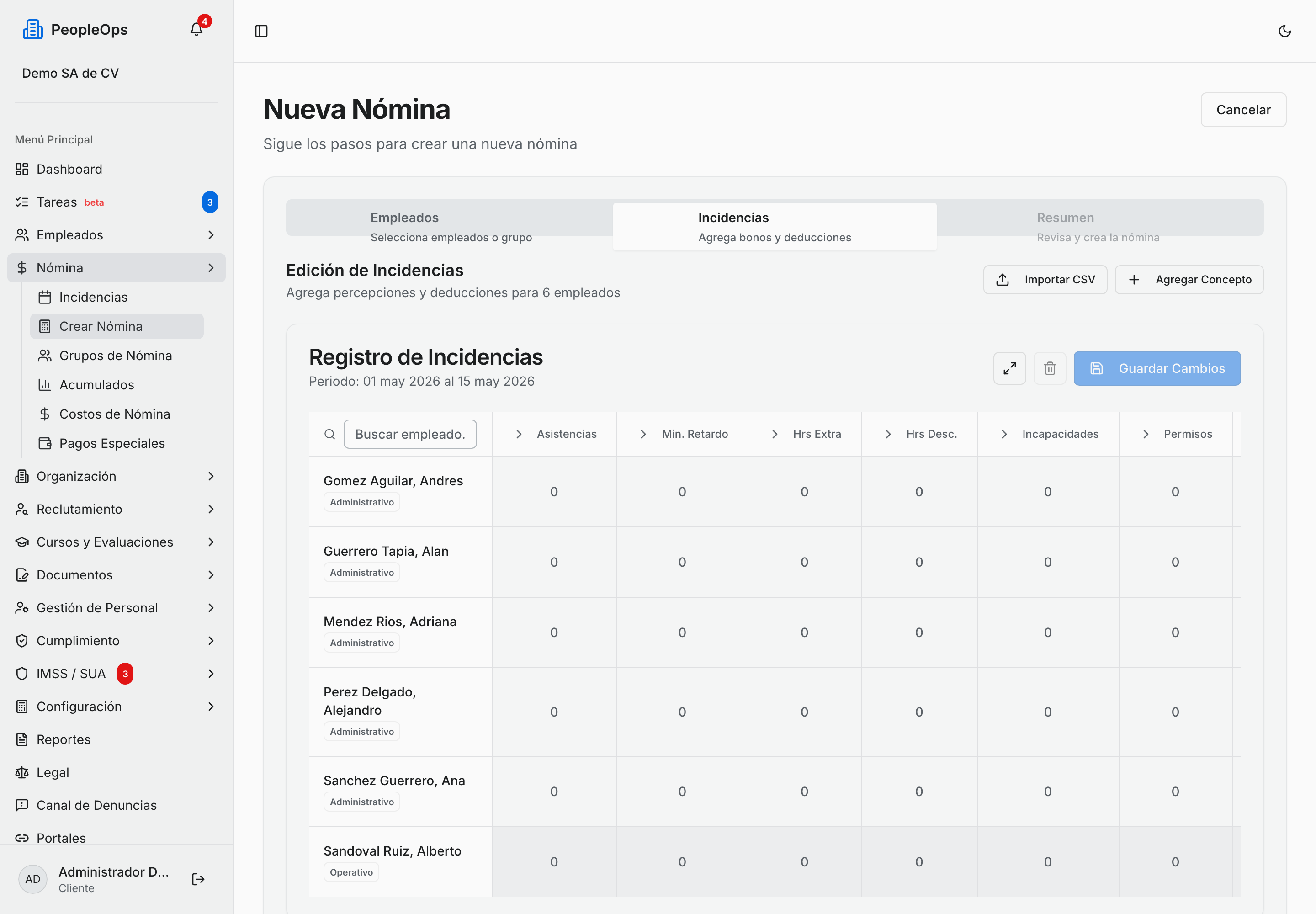Click the Pagos Especiales wallet icon
1316x914 pixels.
[x=45, y=443]
